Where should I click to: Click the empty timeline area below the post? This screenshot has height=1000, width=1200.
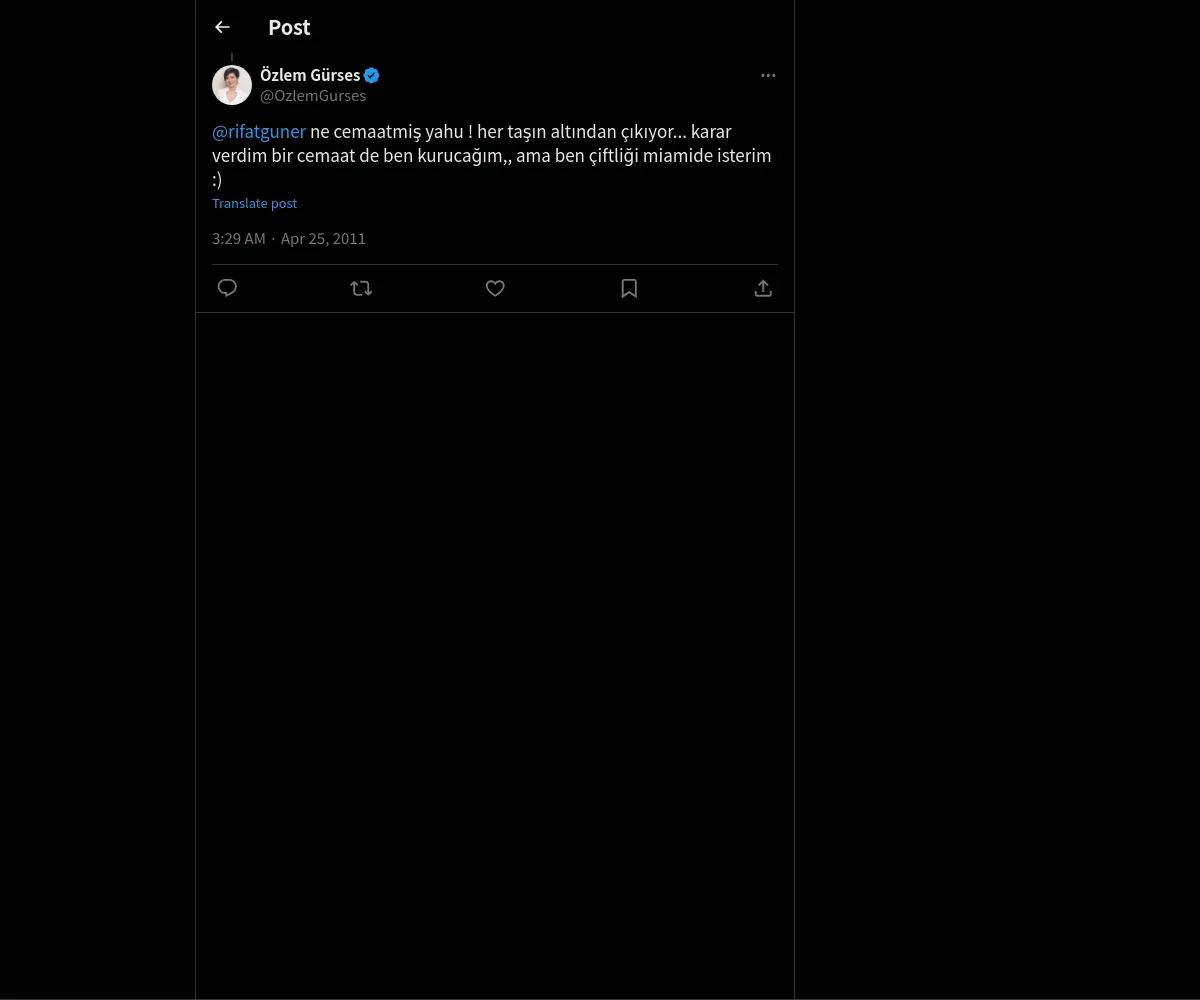(x=495, y=650)
